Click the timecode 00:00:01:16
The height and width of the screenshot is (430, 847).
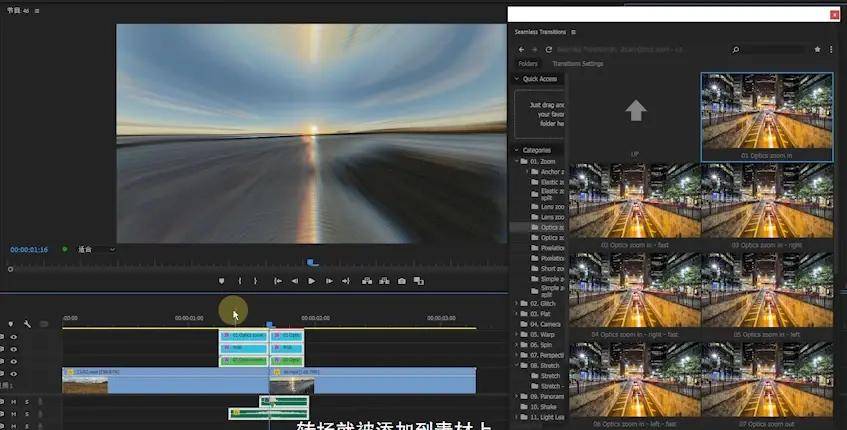29,250
